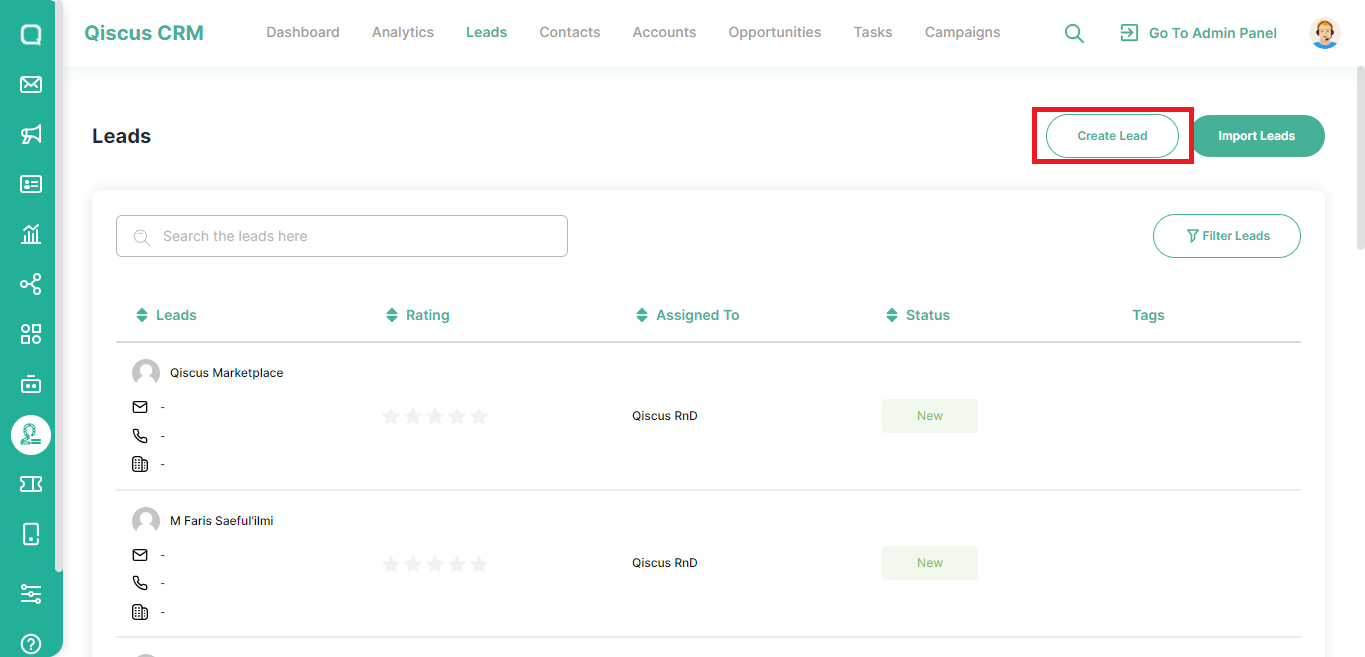Go To Admin Panel link
This screenshot has height=657, width=1365.
pyautogui.click(x=1199, y=33)
